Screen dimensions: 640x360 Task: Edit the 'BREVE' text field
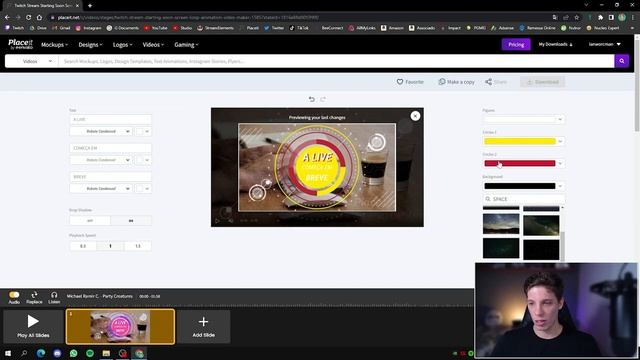coord(110,177)
